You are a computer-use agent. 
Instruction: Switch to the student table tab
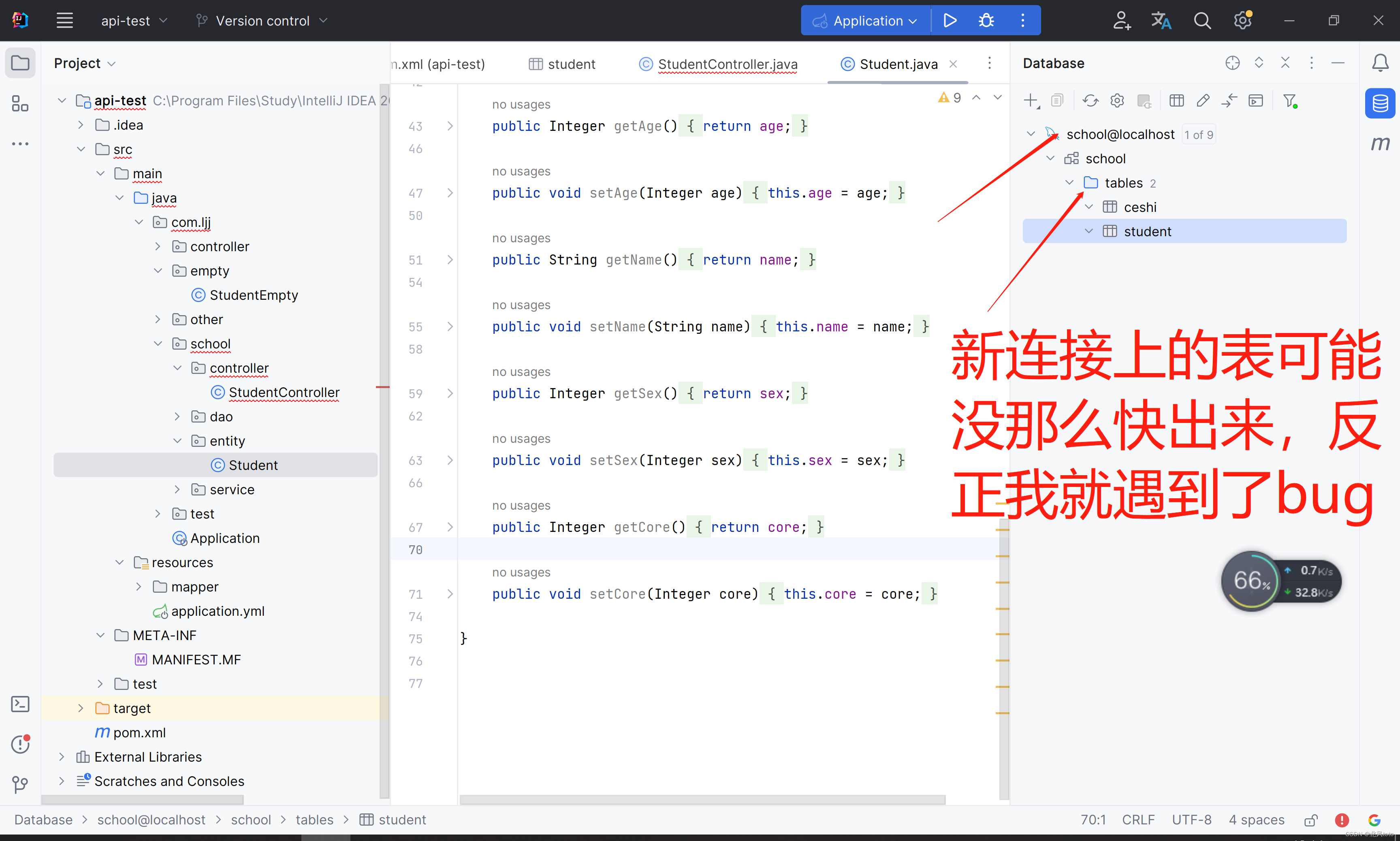[562, 64]
